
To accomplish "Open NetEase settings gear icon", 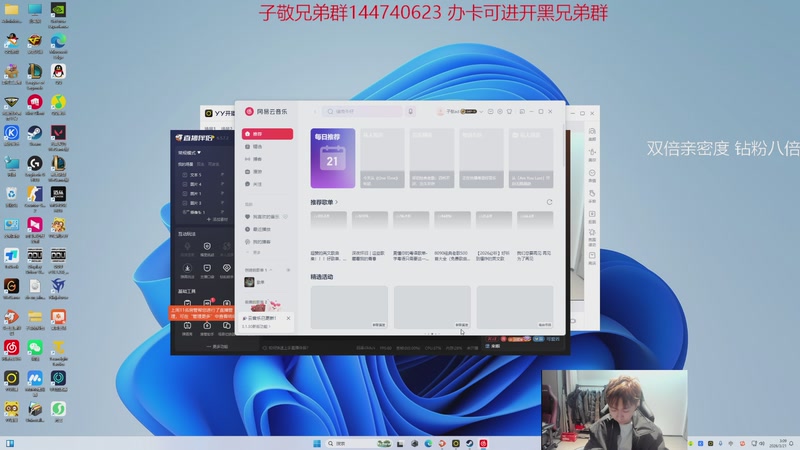I will [500, 111].
